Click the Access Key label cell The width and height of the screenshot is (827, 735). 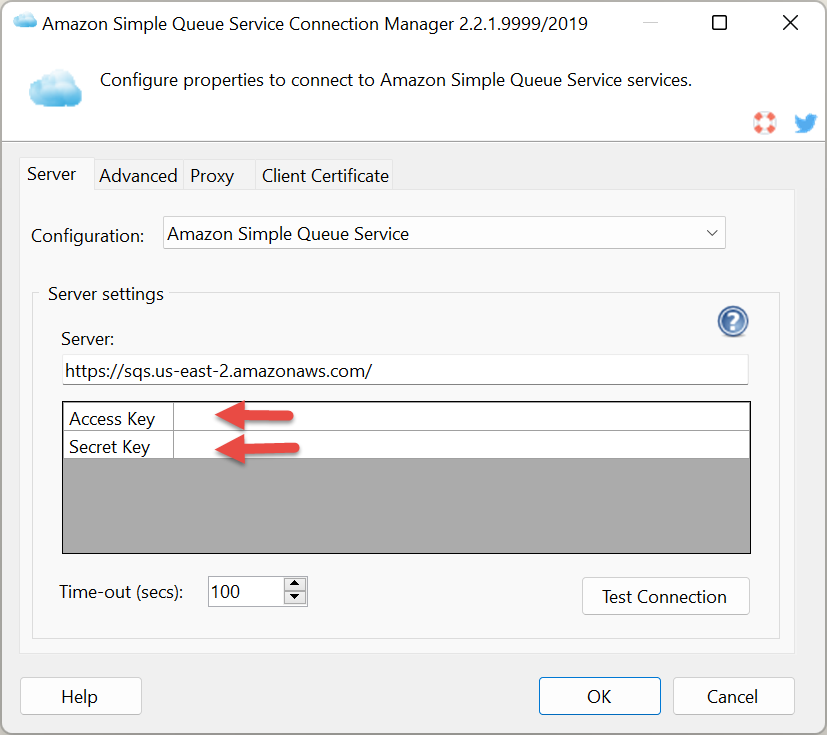(x=118, y=417)
